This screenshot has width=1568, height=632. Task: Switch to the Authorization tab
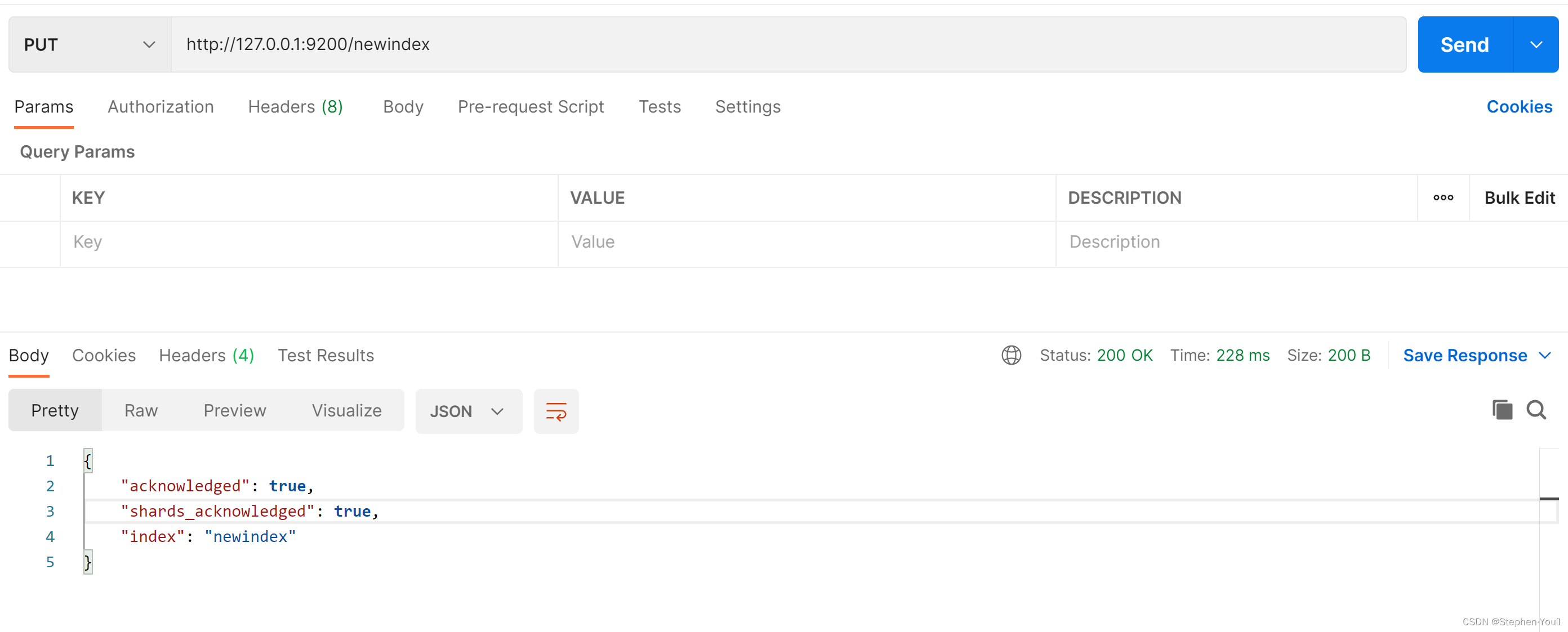(161, 106)
